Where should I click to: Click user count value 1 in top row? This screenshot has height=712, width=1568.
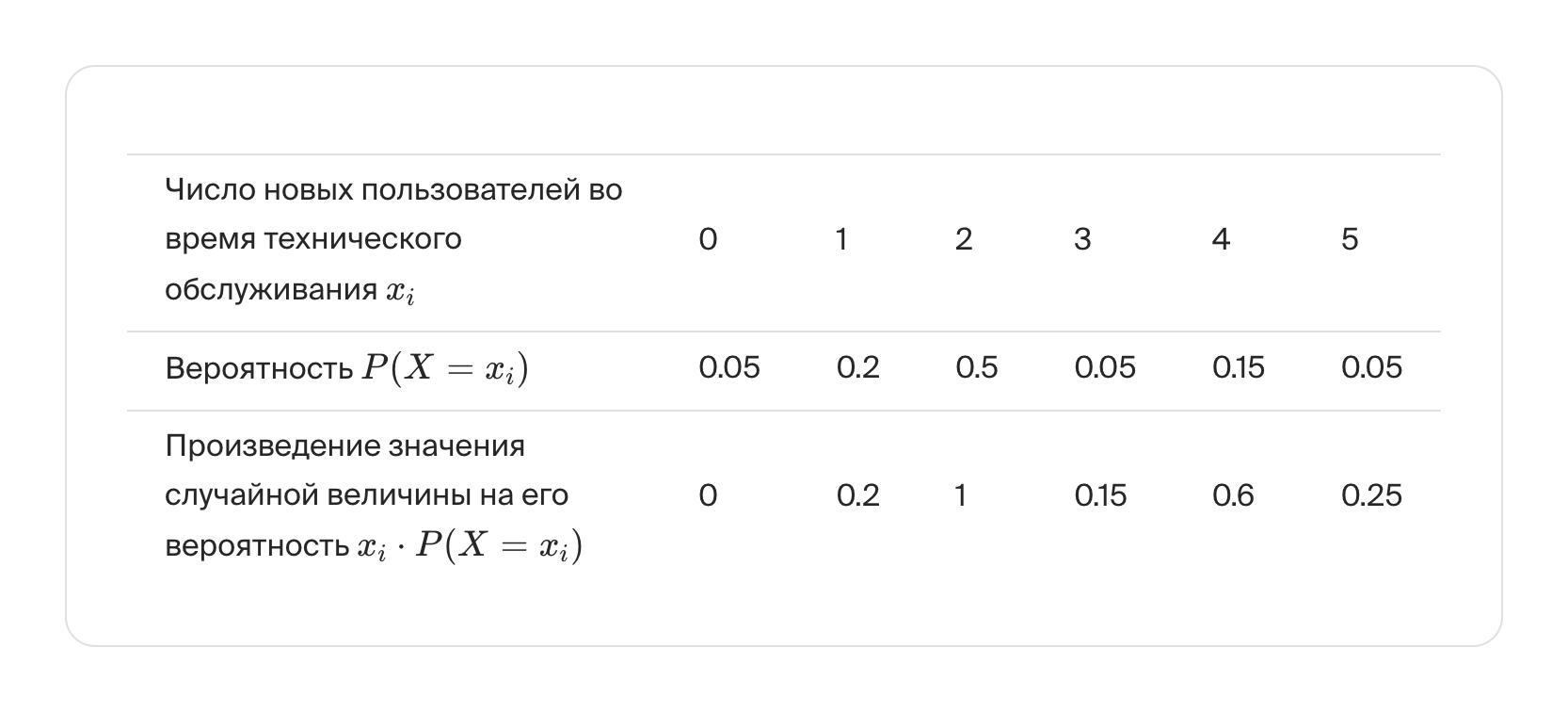[x=841, y=239]
